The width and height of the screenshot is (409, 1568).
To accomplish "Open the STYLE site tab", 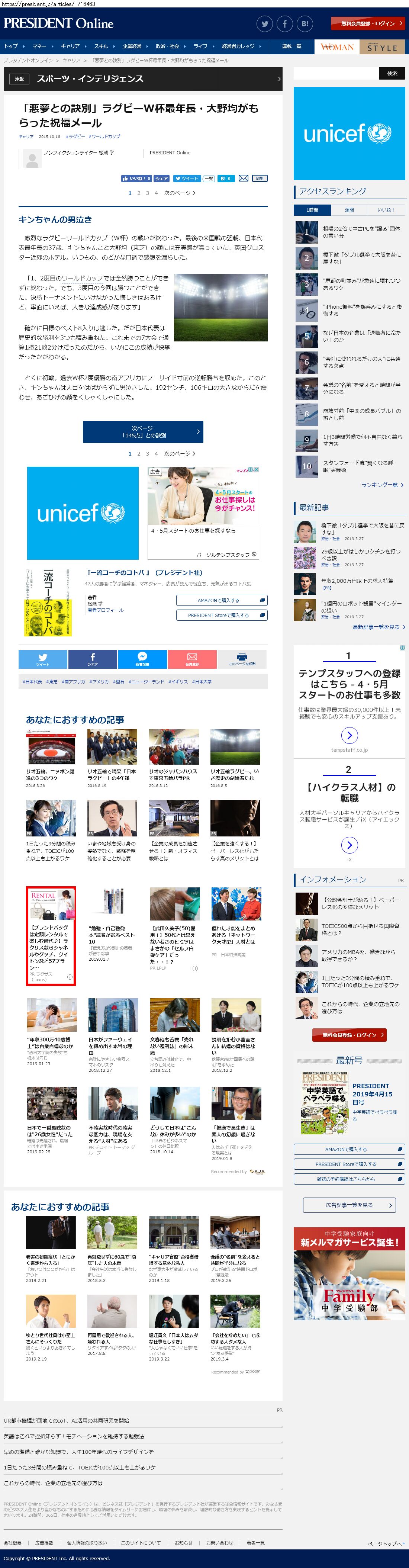I will click(382, 47).
